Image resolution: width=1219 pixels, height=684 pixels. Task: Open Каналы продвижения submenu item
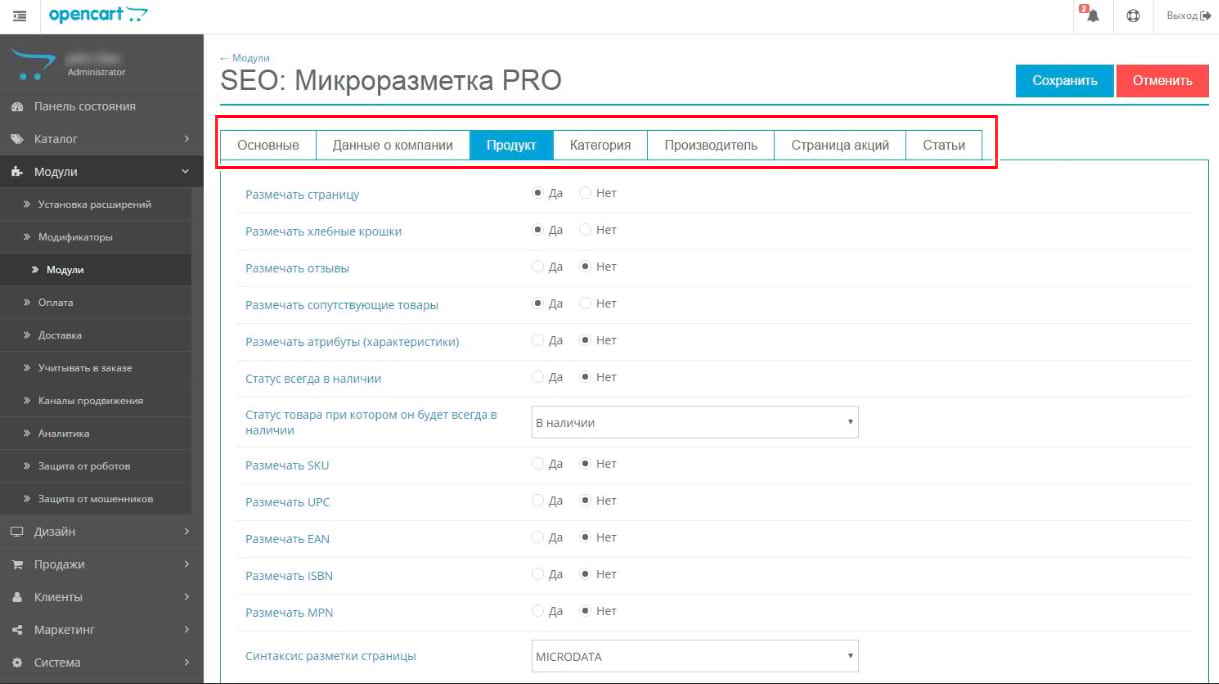point(96,401)
